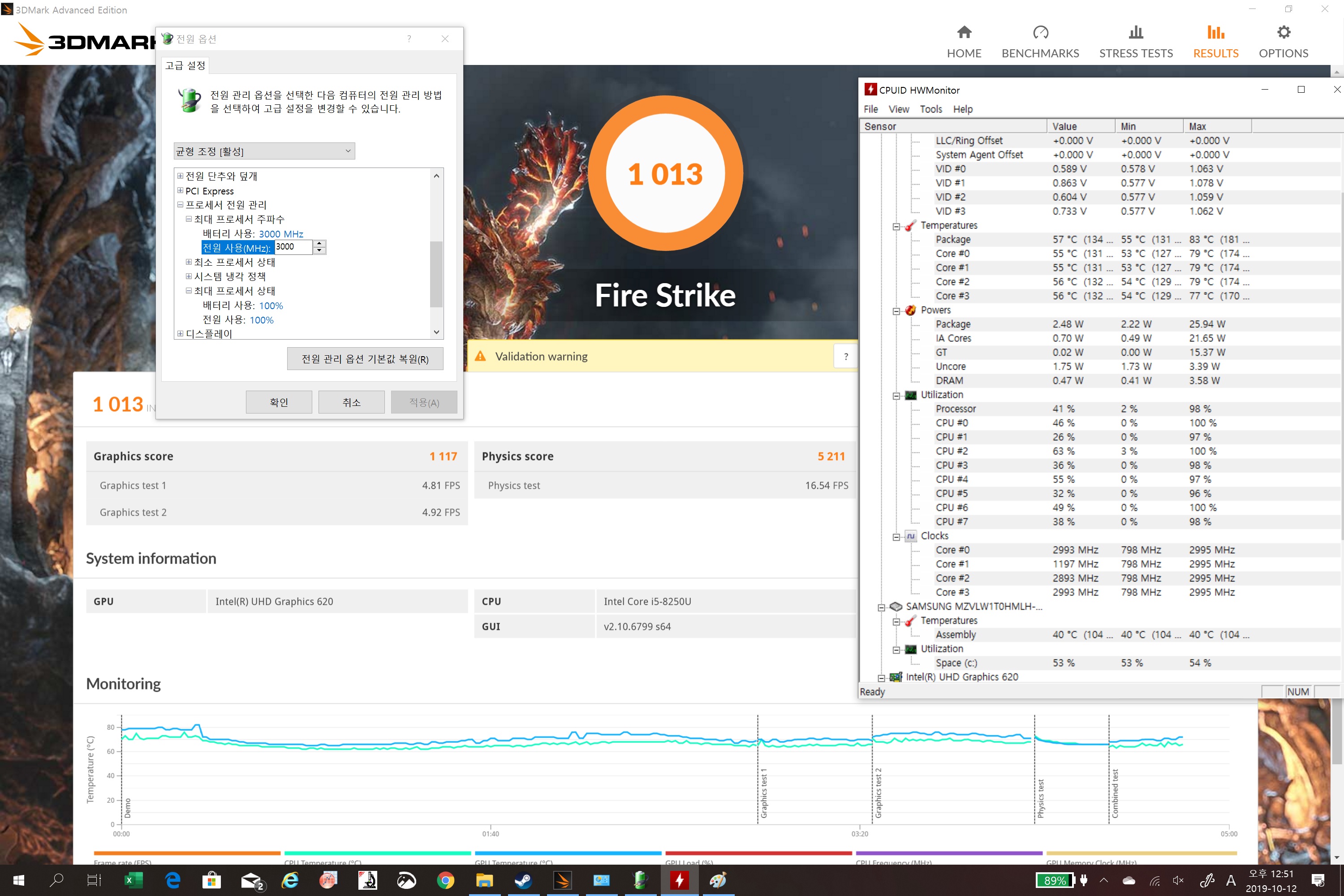The width and height of the screenshot is (1344, 896).
Task: Open the BENCHMARKS gauge icon
Action: click(x=1040, y=33)
